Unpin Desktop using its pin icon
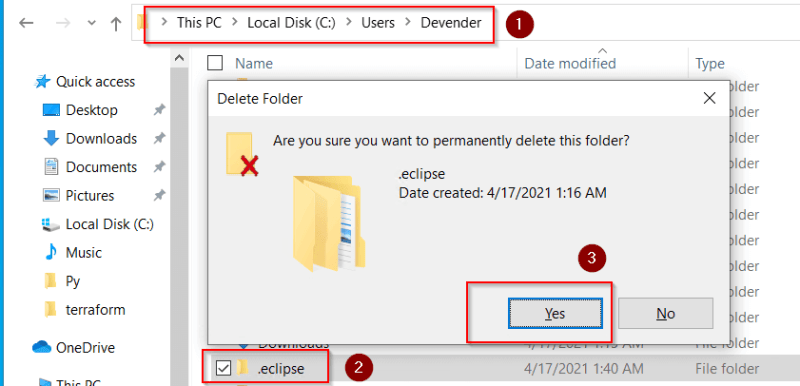800x386 pixels. tap(160, 110)
